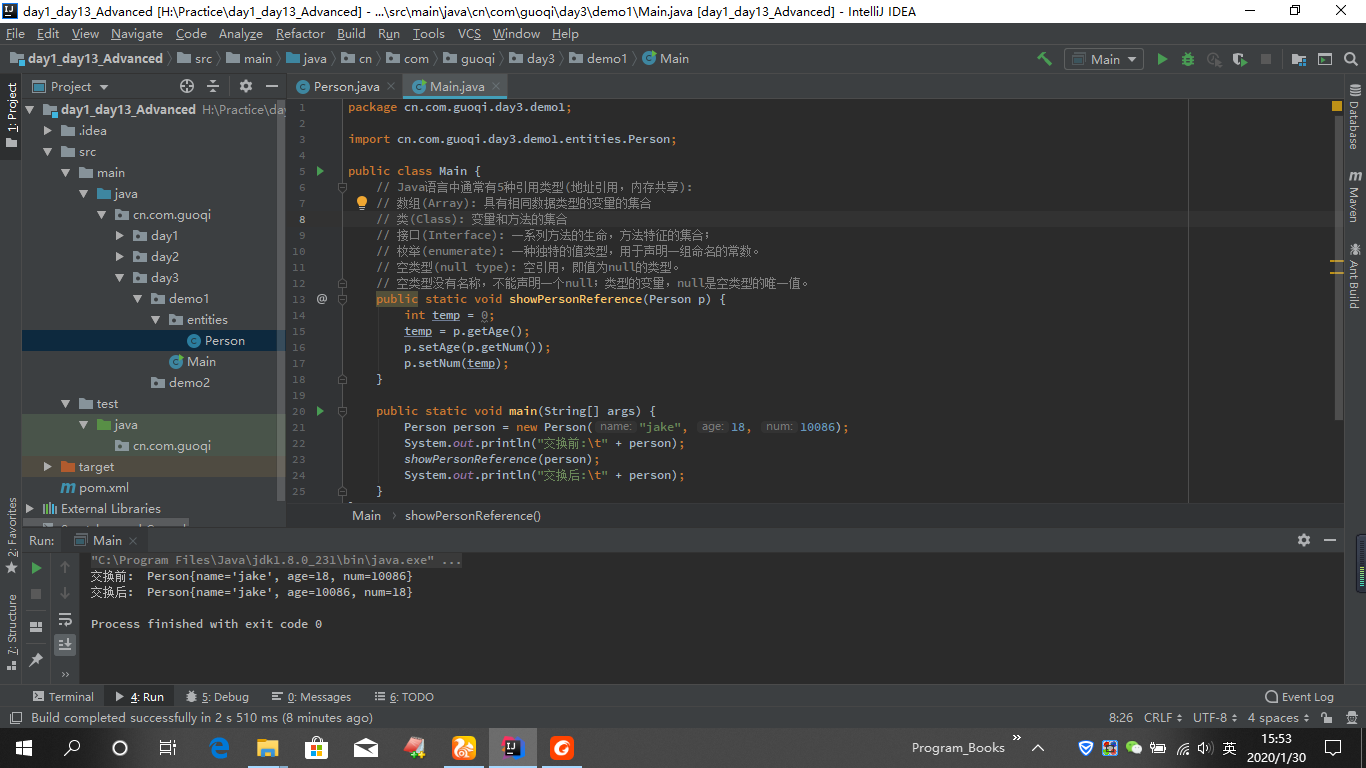This screenshot has width=1366, height=768.
Task: Expand the target folder
Action: [x=48, y=466]
